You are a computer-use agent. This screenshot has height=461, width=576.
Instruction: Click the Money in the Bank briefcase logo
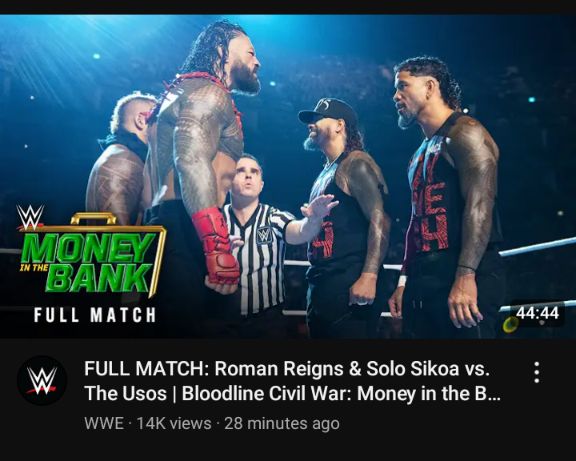[x=92, y=256]
